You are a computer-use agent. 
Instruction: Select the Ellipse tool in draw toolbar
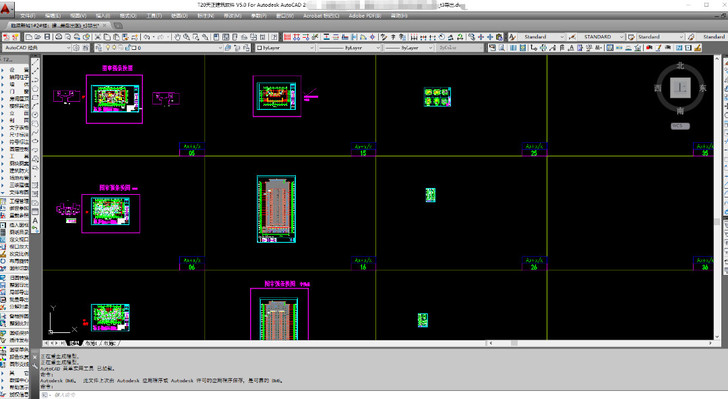35,142
